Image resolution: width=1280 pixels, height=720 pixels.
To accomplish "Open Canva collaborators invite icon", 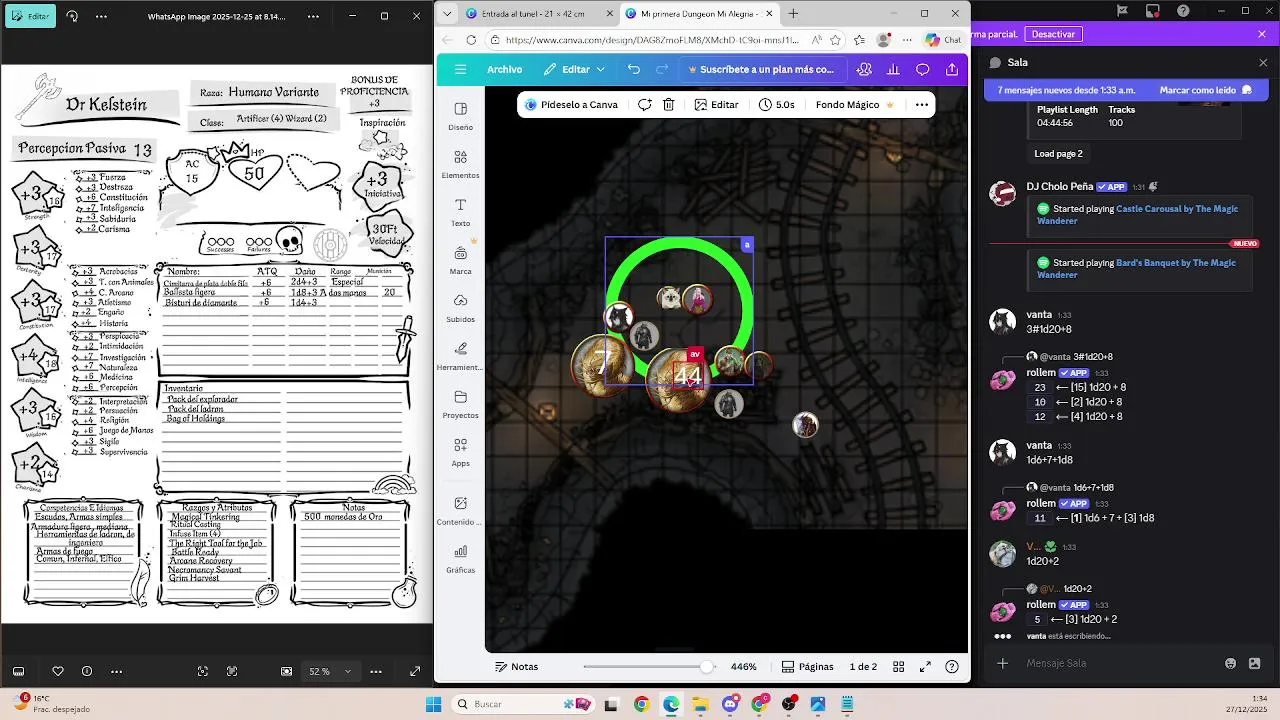I will coord(864,70).
